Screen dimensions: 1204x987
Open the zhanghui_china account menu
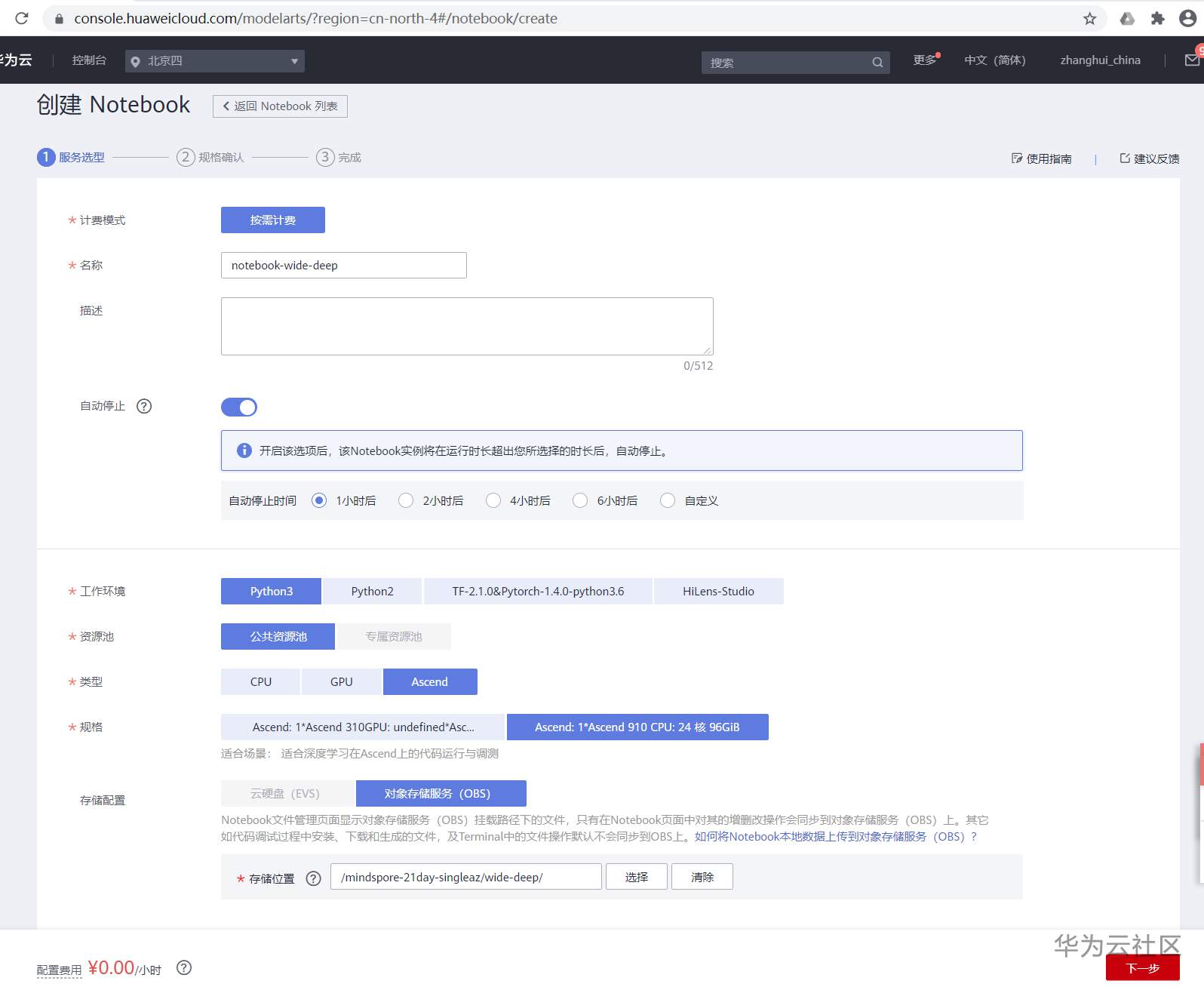pos(1100,60)
